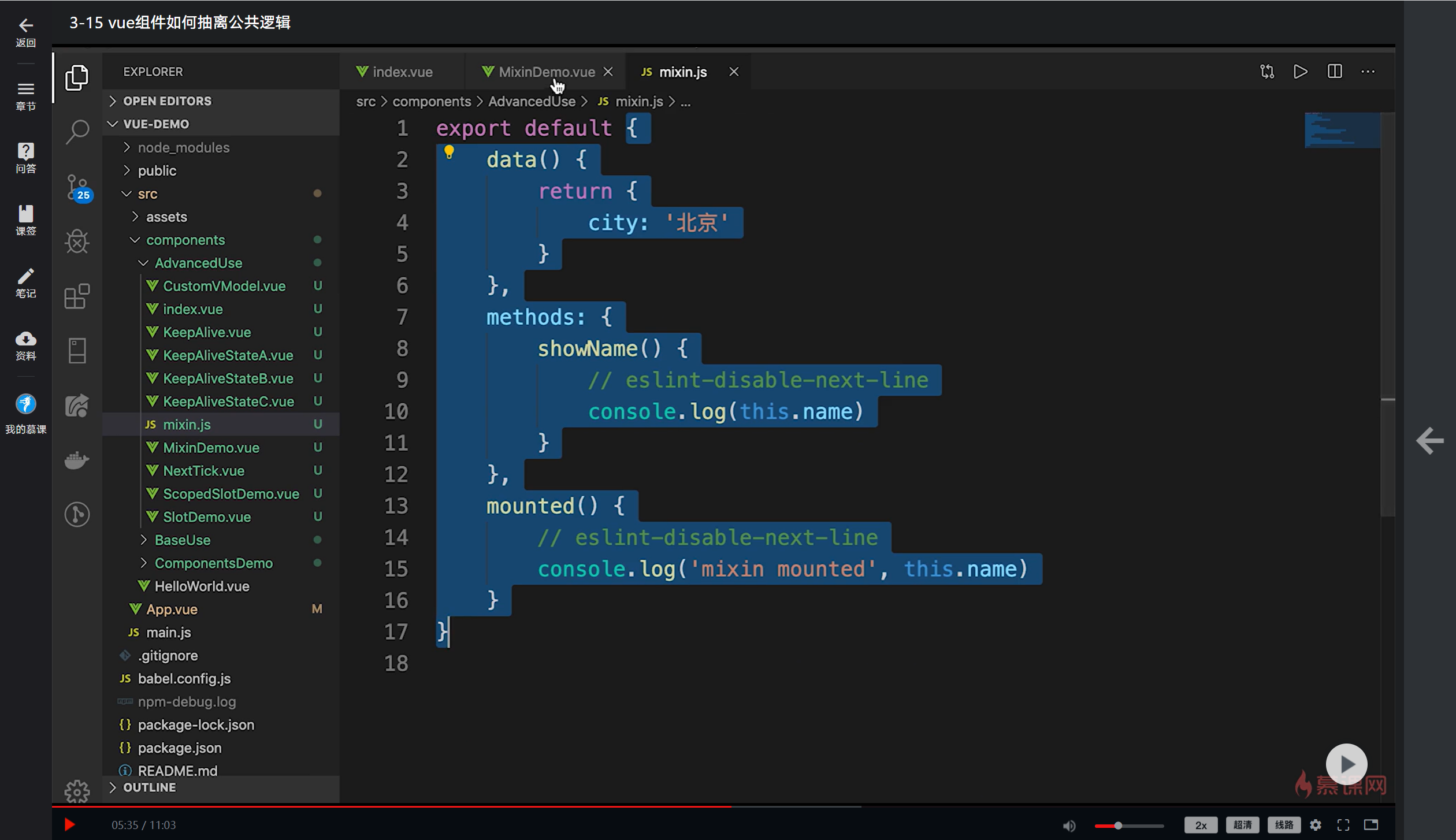This screenshot has width=1456, height=840.
Task: Open the 章节 chapter list
Action: 25,96
